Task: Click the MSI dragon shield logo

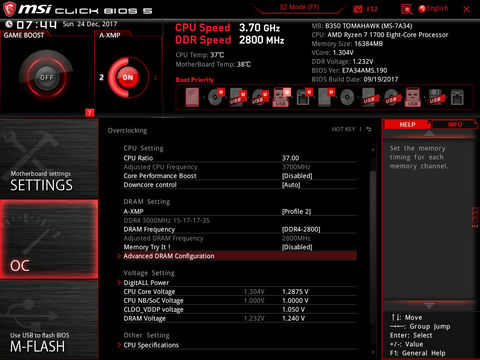Action: click(x=9, y=9)
